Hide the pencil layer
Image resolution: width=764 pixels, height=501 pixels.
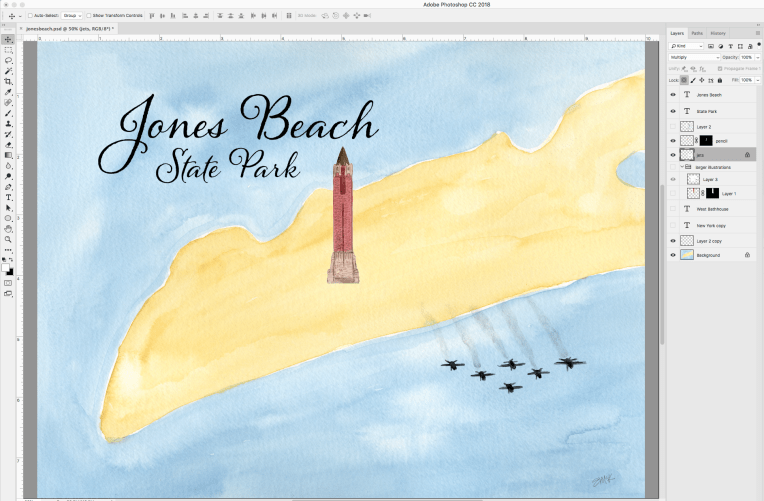pos(673,141)
